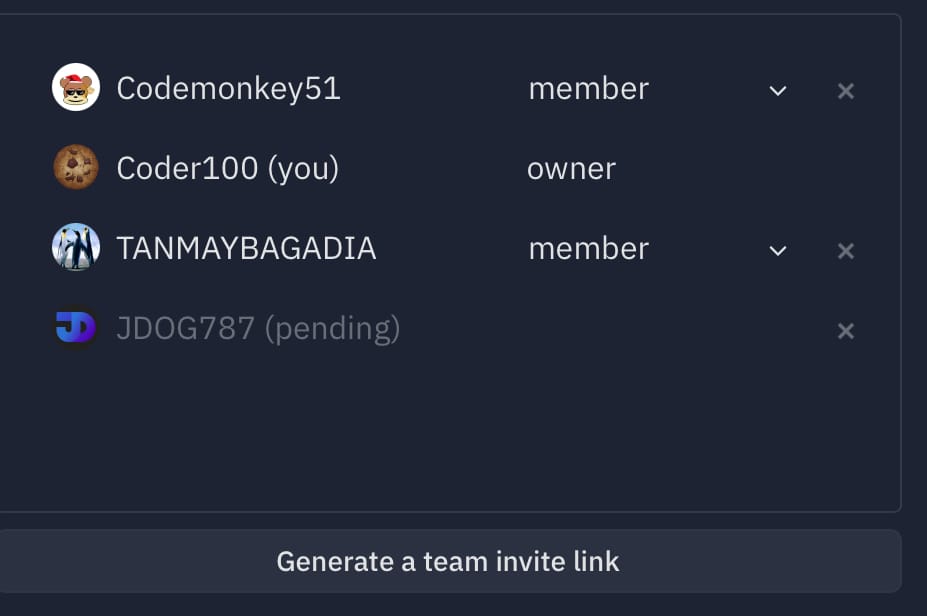Click the (you) label beside Coder100
Screen dimensions: 927x616
(x=303, y=169)
